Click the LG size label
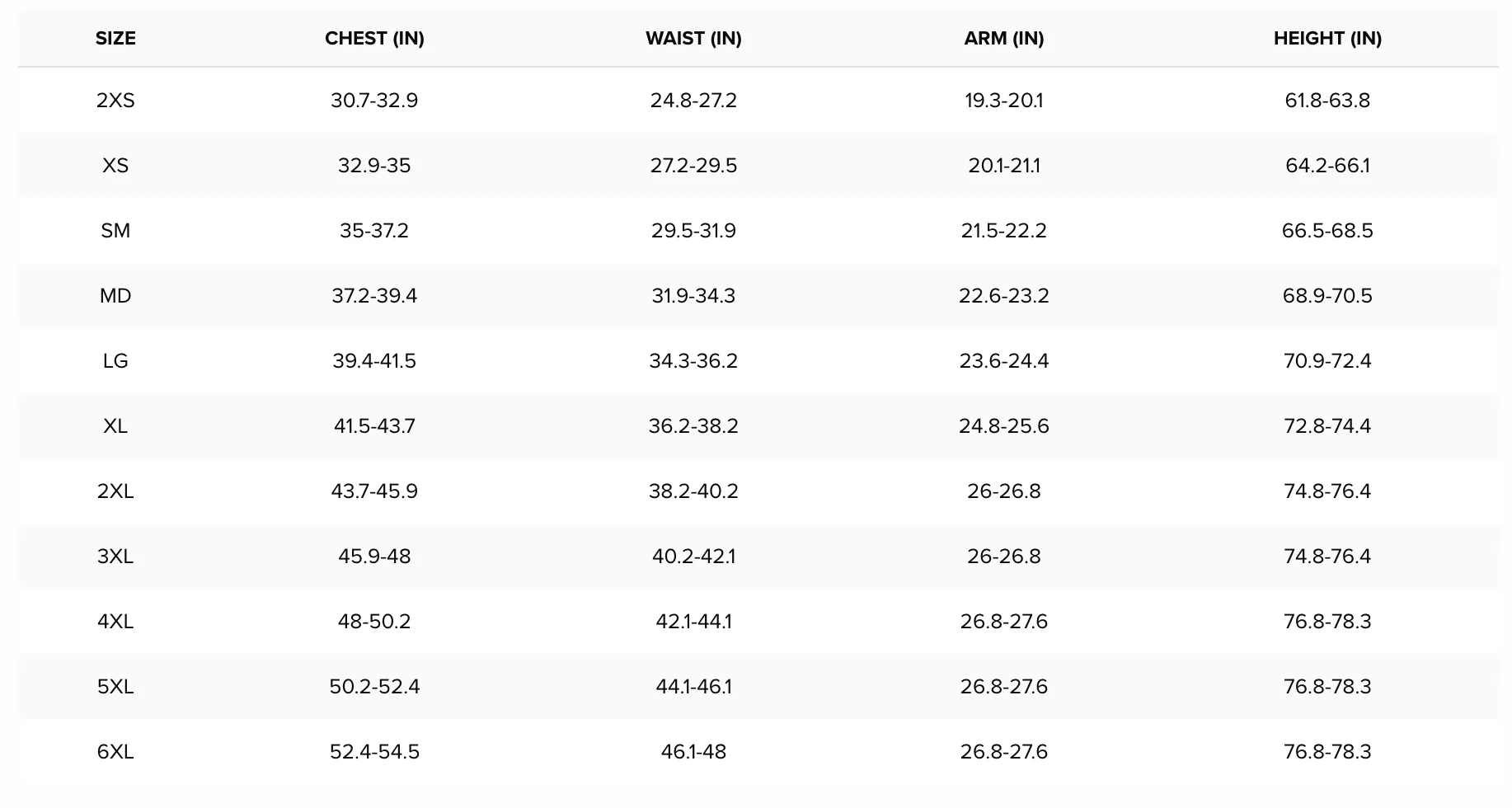The height and width of the screenshot is (808, 1512). (x=115, y=361)
